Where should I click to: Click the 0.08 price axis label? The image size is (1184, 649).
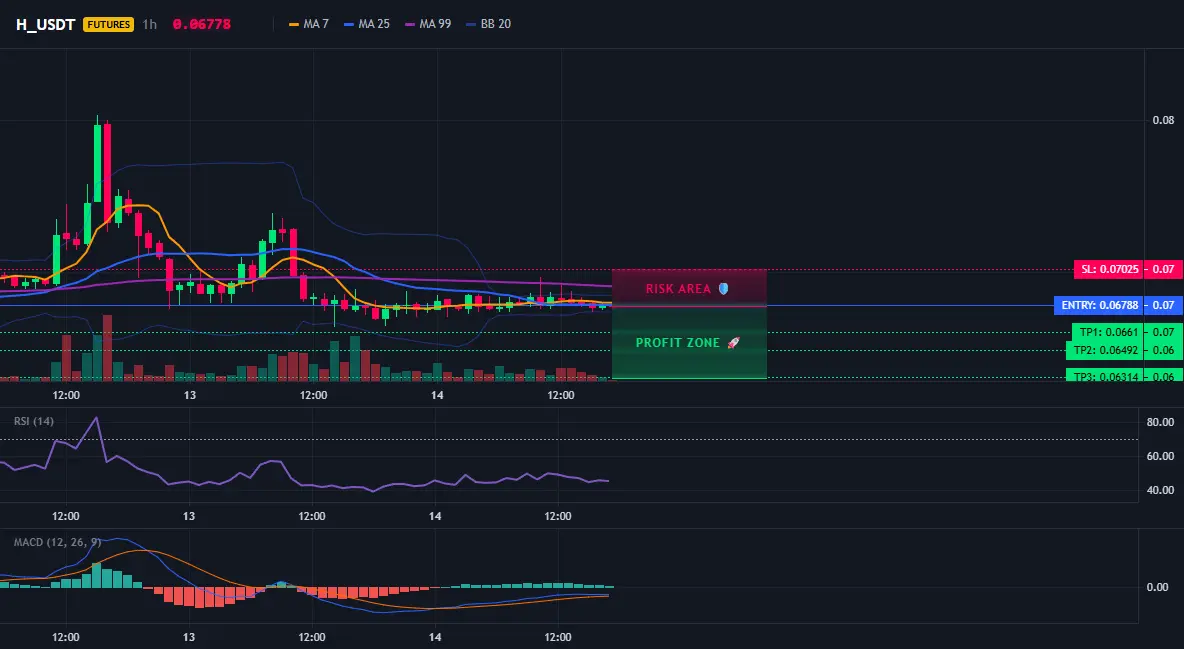coord(1164,120)
